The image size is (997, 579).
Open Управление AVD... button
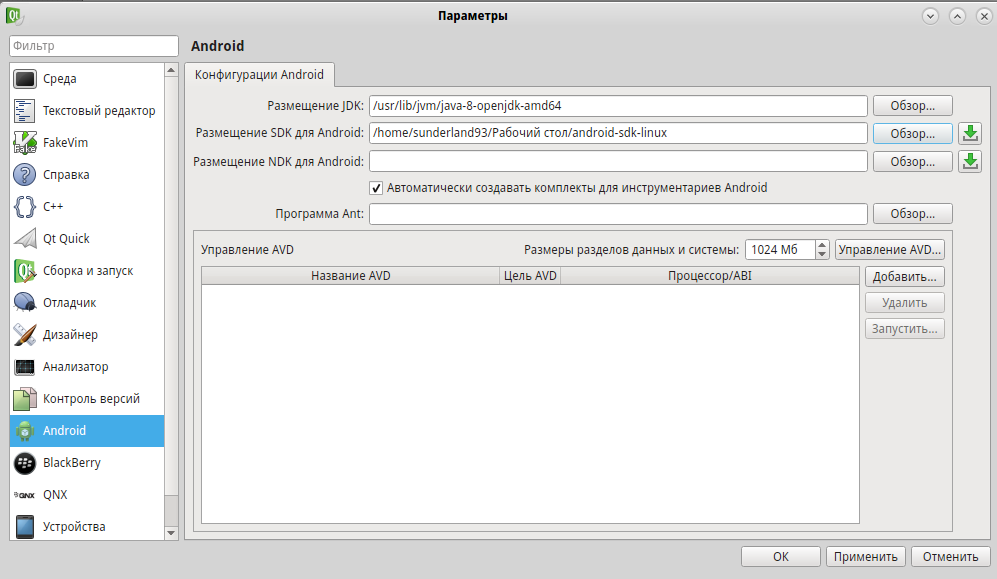890,250
